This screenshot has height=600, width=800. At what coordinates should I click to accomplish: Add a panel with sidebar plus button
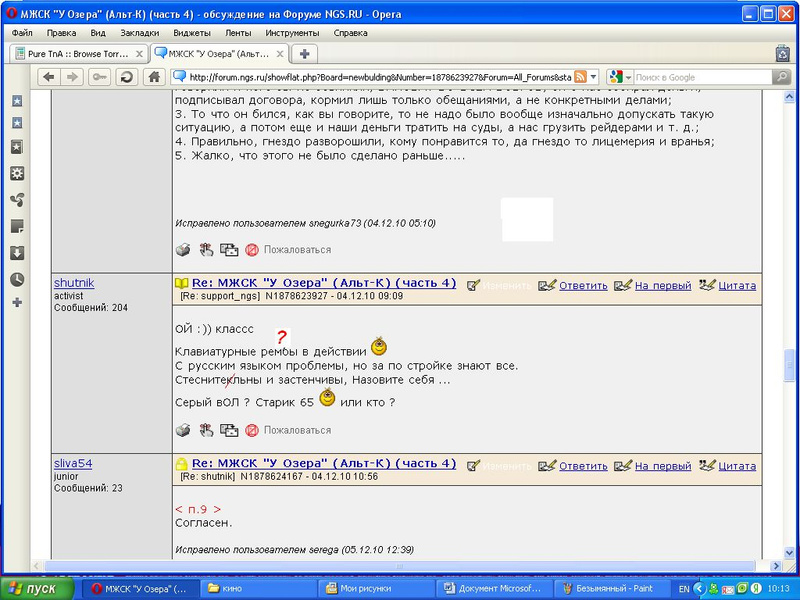[17, 302]
